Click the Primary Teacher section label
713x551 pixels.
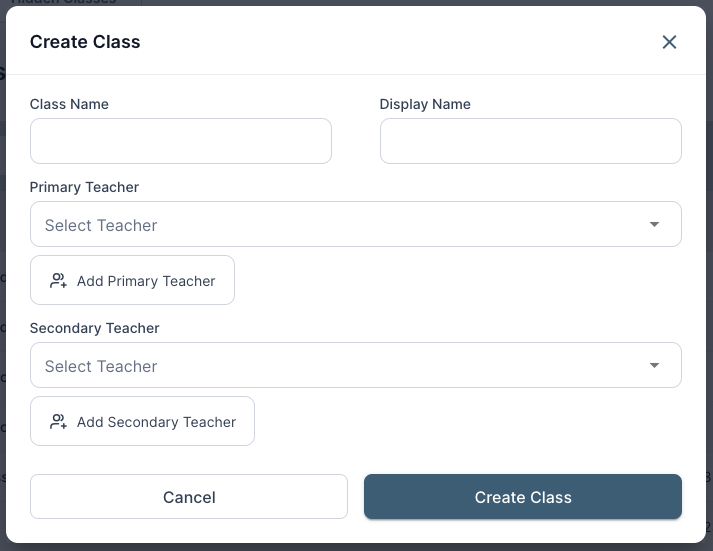pos(84,187)
